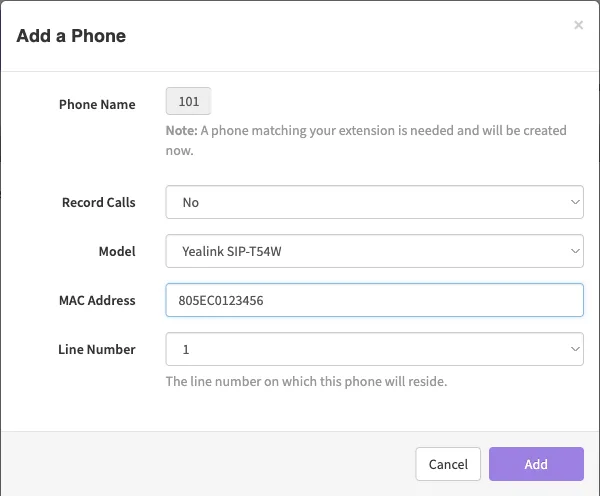Click the Line Number label
600x496 pixels.
[x=97, y=349]
